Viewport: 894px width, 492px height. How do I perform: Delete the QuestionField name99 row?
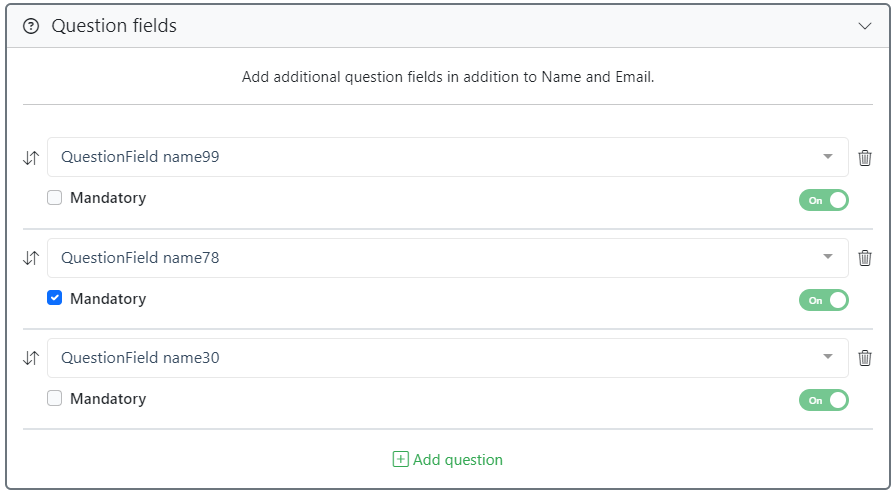[865, 158]
